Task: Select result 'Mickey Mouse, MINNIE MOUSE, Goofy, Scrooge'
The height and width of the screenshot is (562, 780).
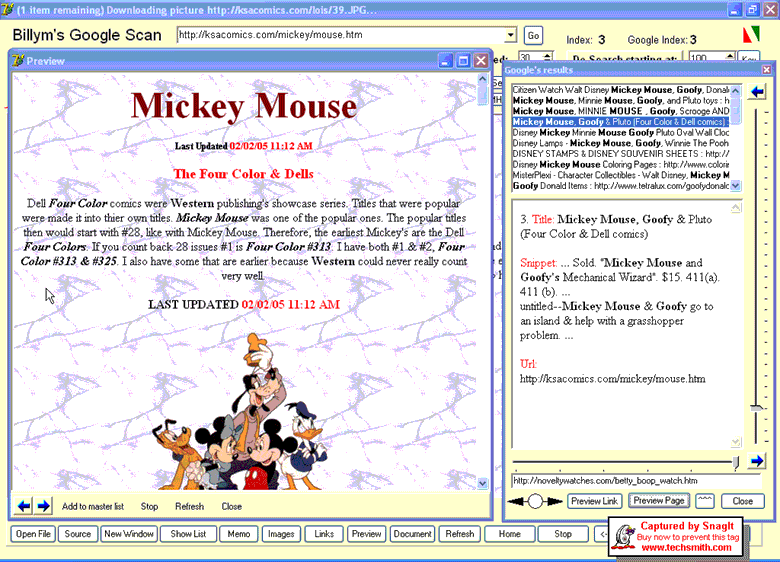Action: 621,111
